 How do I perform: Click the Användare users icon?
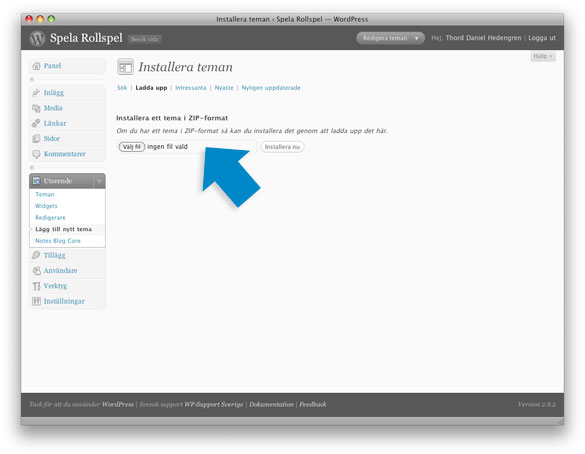(36, 270)
